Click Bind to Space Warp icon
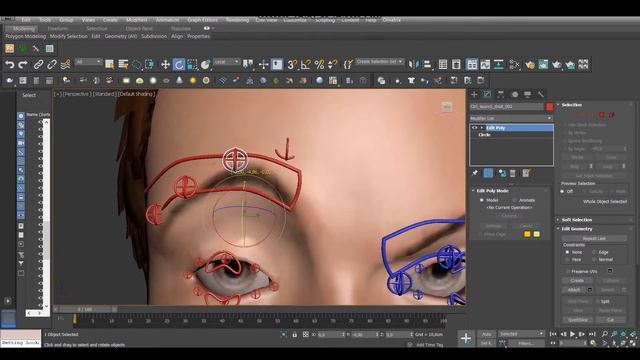This screenshot has height=360, width=640. 65,64
